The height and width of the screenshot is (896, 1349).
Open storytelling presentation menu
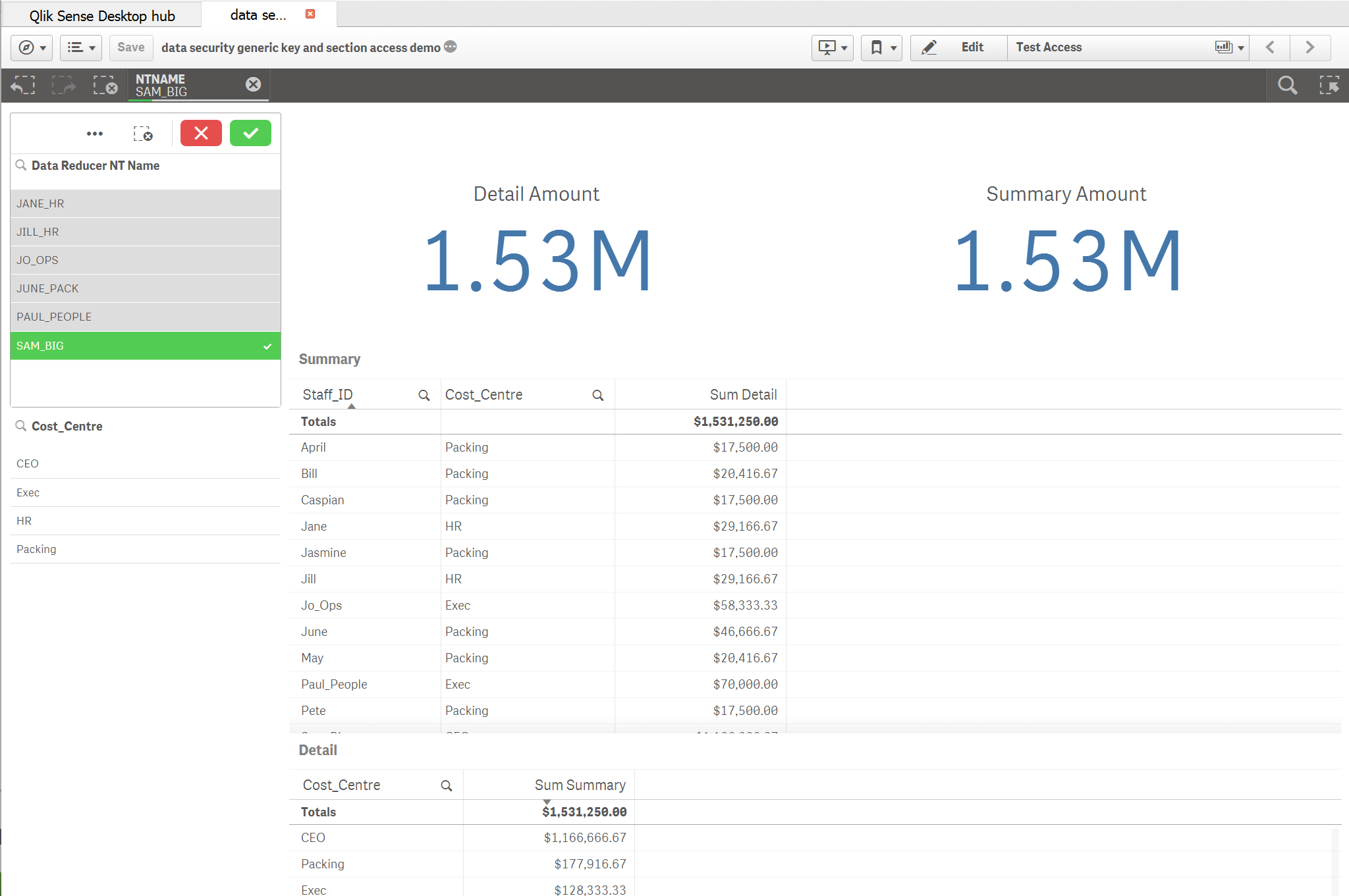click(833, 47)
